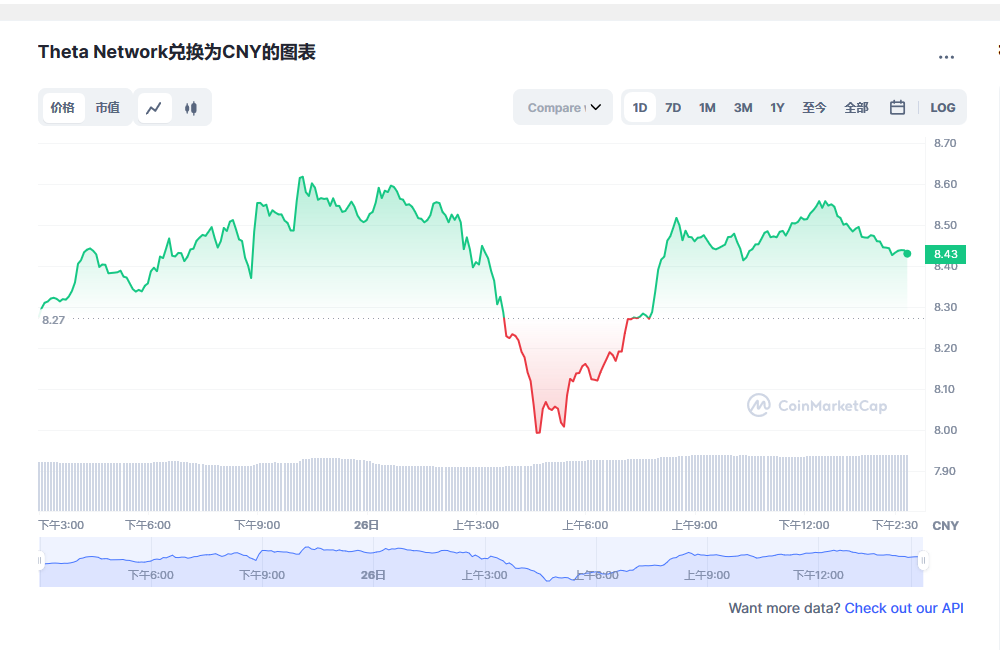The image size is (1000, 650).
Task: Select the 3M time range
Action: coord(743,108)
